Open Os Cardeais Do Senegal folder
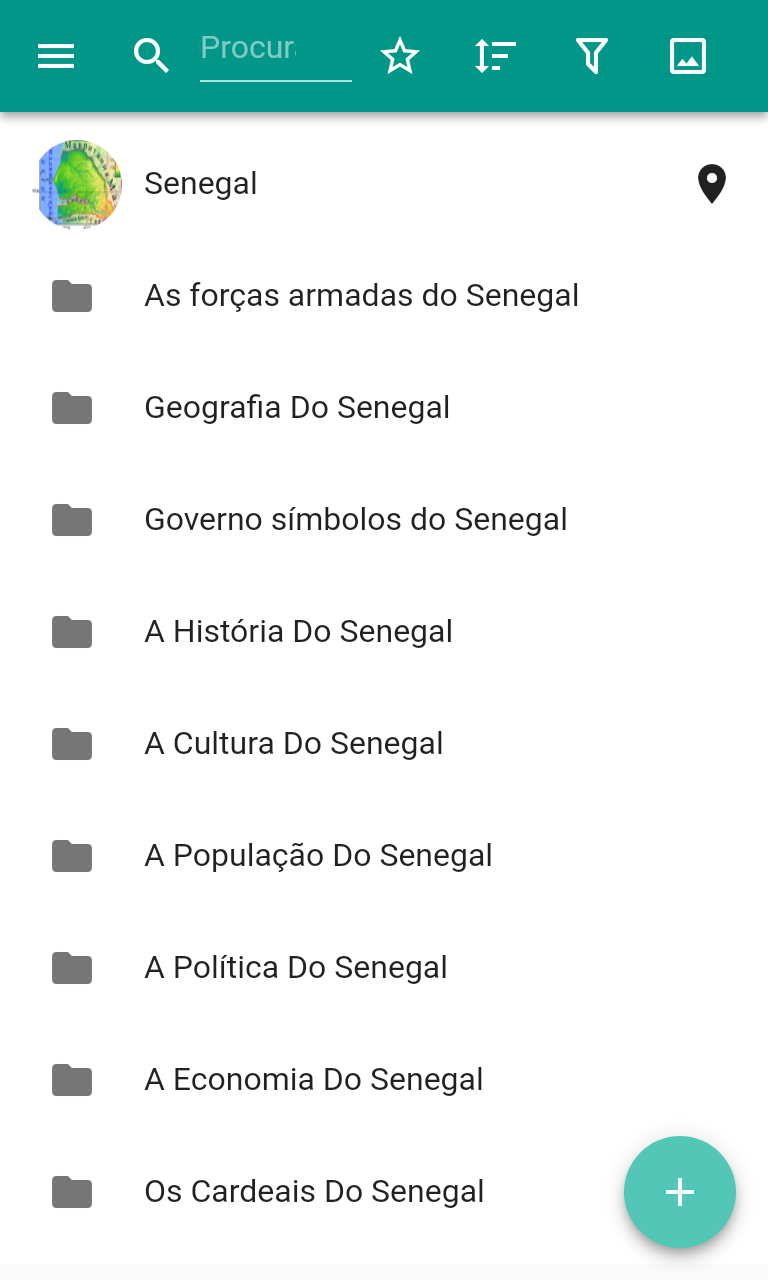The image size is (768, 1280). pos(314,1192)
